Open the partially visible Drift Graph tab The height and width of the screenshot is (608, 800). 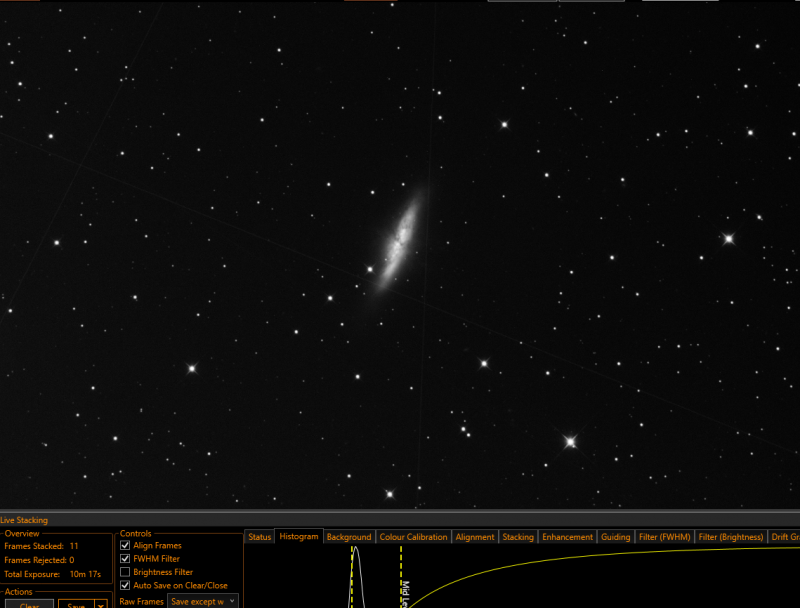784,537
